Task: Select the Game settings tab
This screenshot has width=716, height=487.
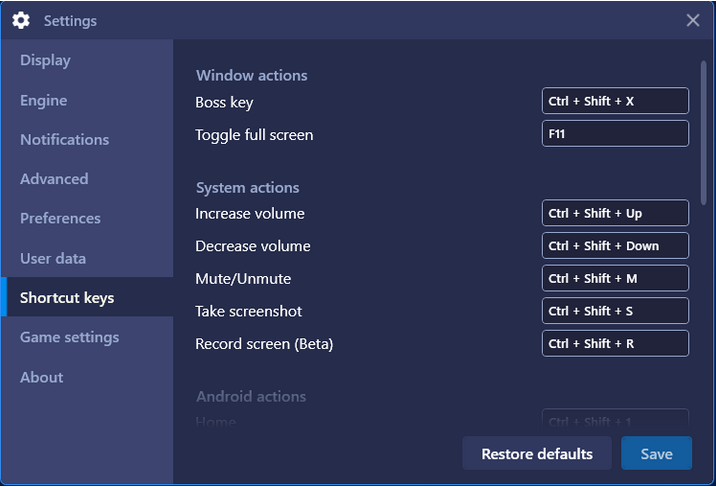Action: 69,337
